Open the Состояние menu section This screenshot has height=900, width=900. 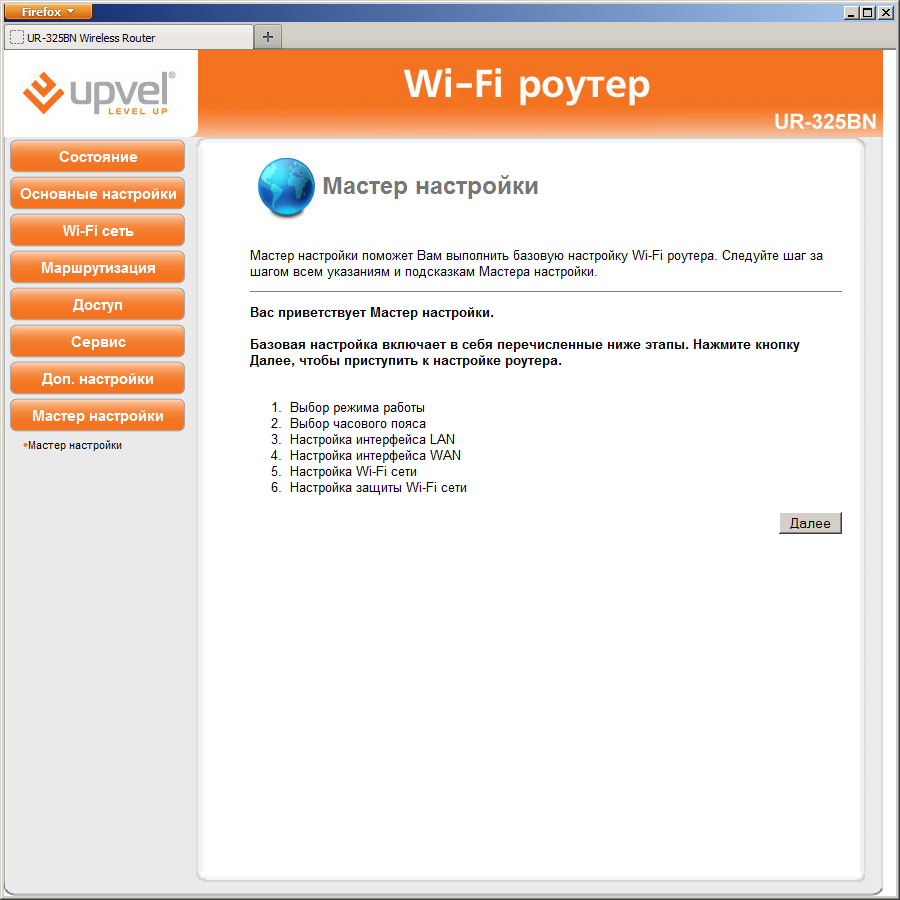tap(98, 156)
